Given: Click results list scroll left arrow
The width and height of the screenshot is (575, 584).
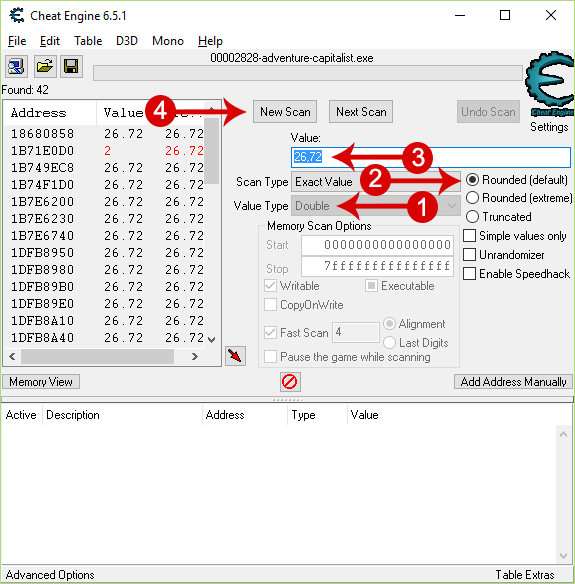Looking at the screenshot, I should click(12, 356).
